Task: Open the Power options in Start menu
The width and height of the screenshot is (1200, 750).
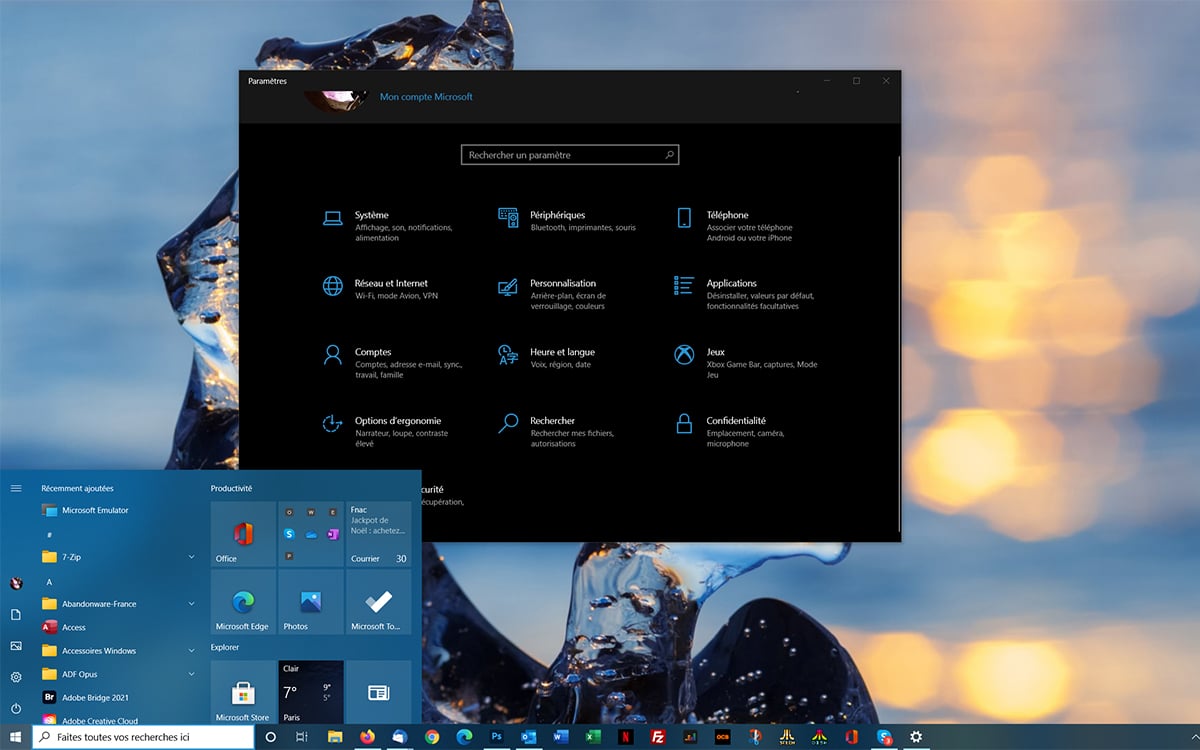Action: tap(16, 708)
